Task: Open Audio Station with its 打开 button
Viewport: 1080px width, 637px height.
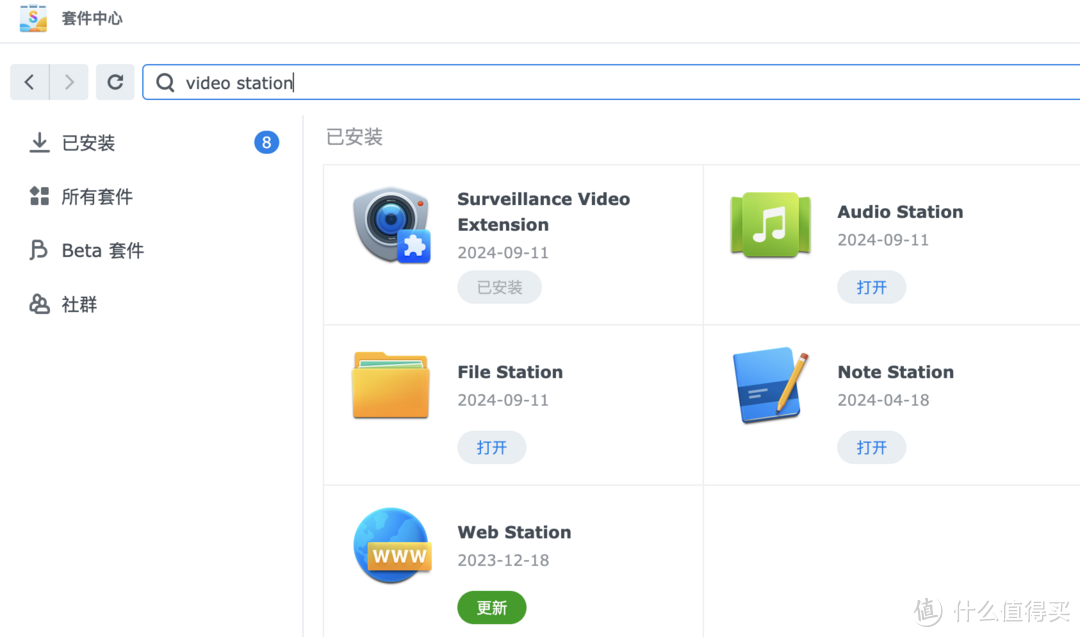Action: (x=871, y=287)
